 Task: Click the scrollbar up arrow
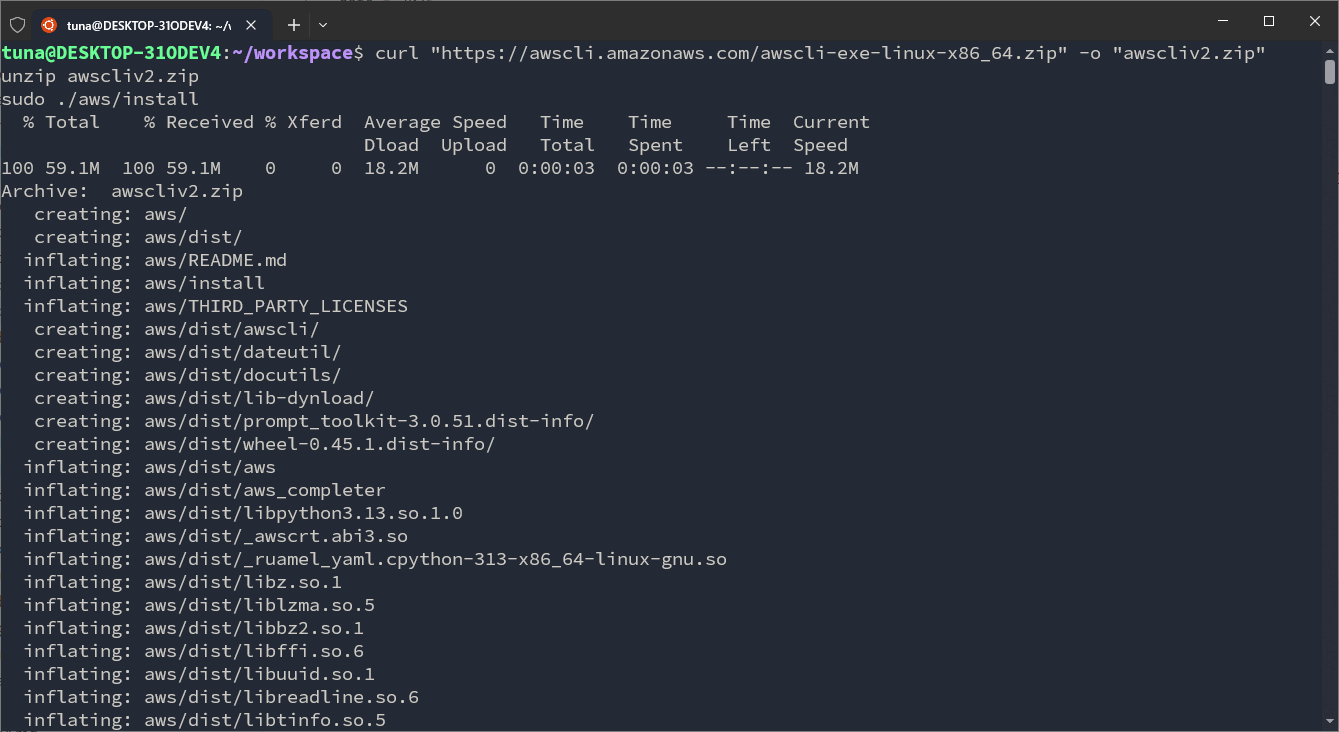coord(1330,50)
